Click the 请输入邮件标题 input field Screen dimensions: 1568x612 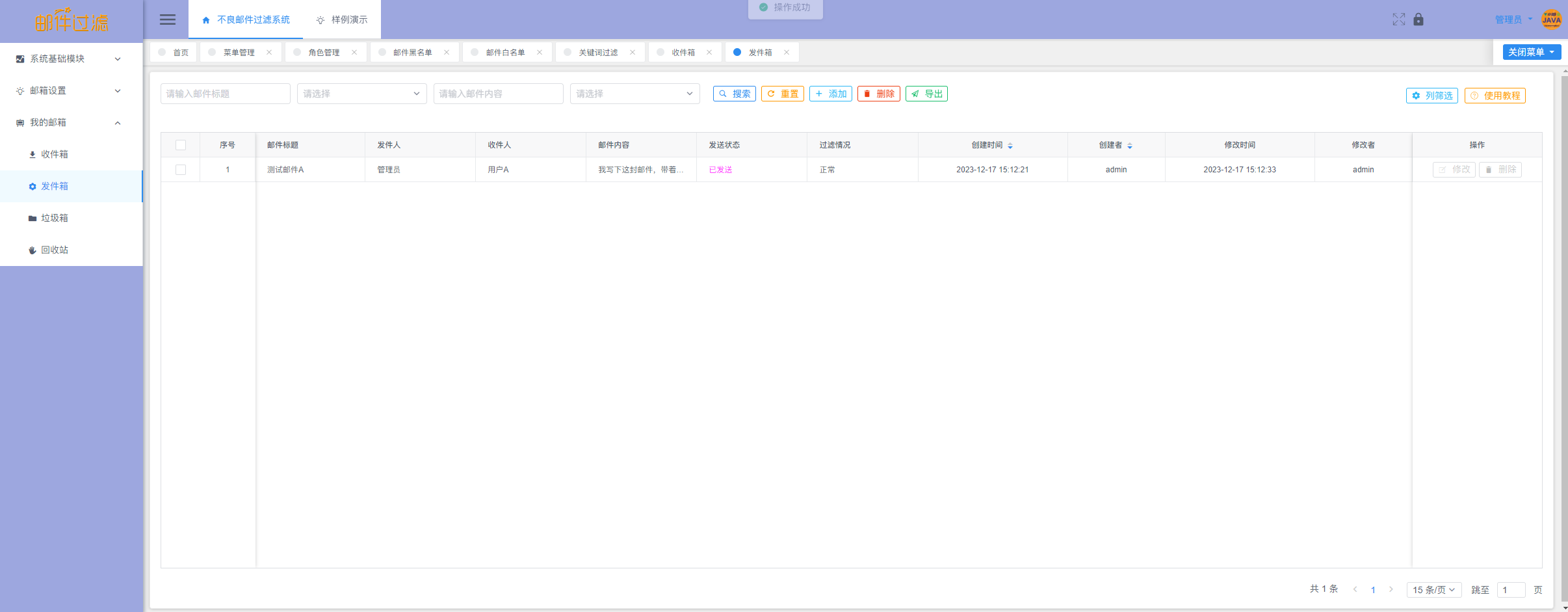tap(226, 94)
